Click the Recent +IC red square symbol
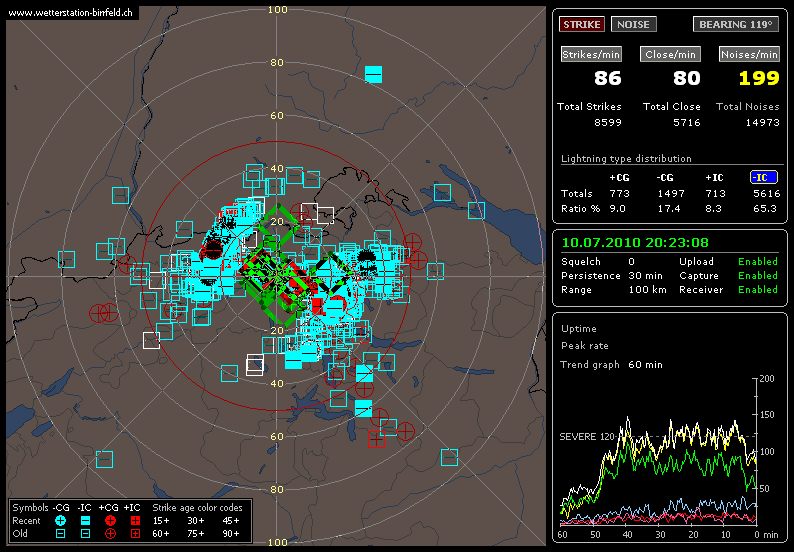The height and width of the screenshot is (552, 794). coord(135,521)
